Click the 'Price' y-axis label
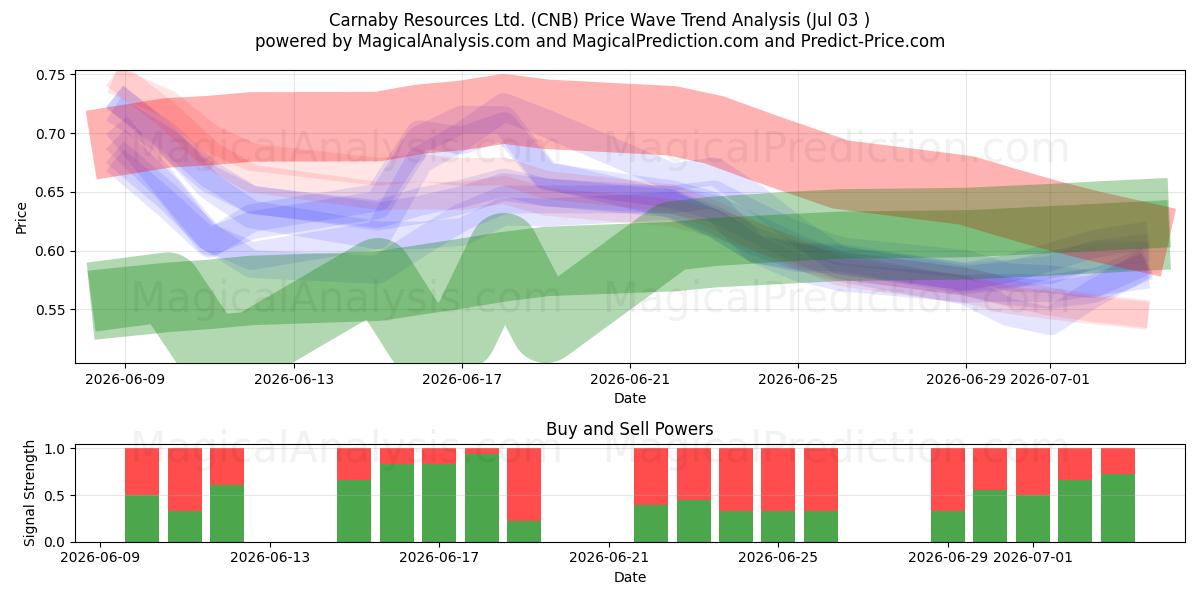The width and height of the screenshot is (1200, 600). [22, 219]
